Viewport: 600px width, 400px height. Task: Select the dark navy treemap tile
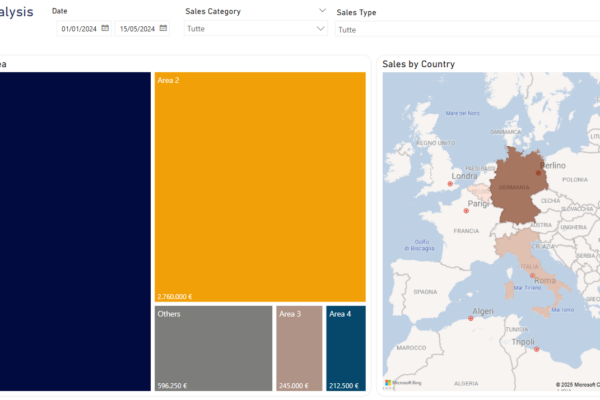coord(75,232)
